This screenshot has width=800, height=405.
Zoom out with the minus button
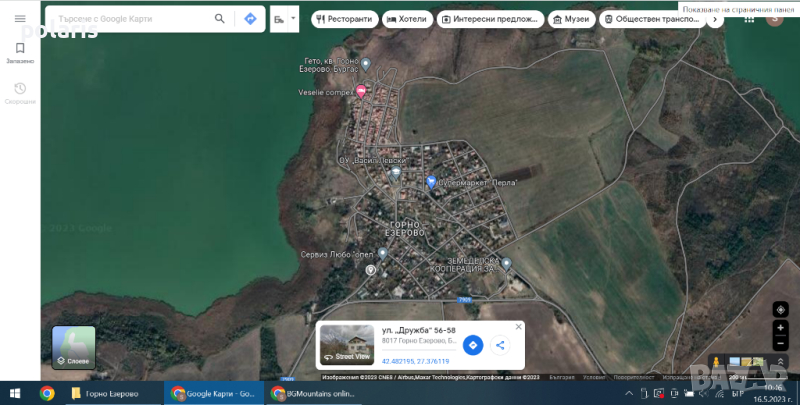[x=781, y=344]
